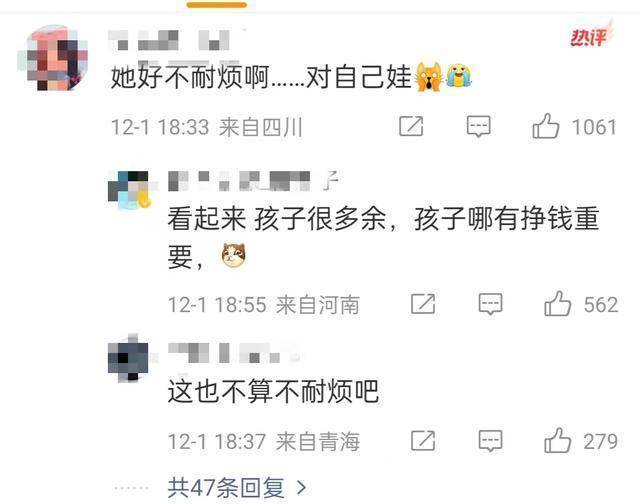The image size is (640, 504).
Task: Tap the comment text 这也不算不耐烦吧
Action: [x=273, y=391]
